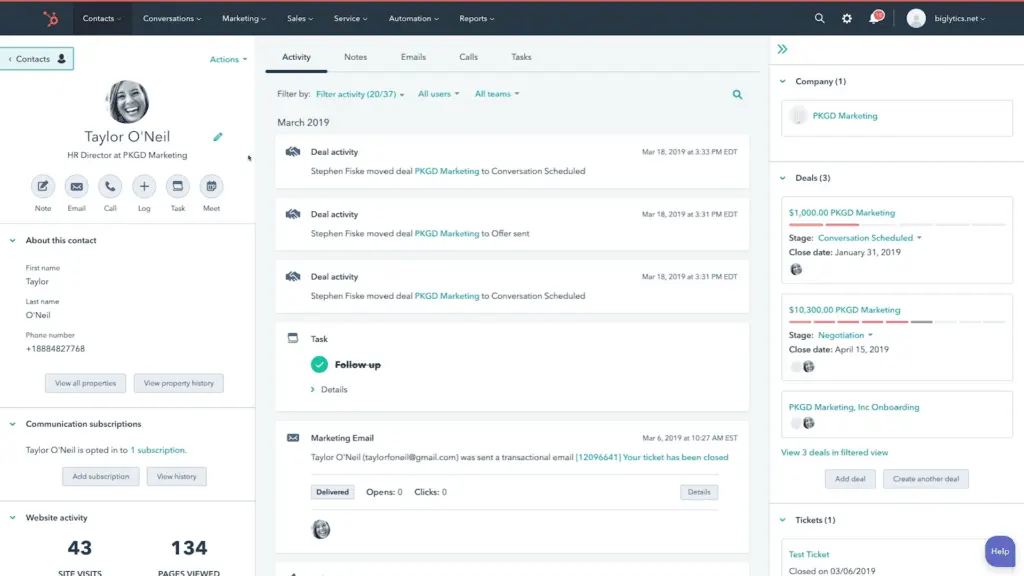1024x576 pixels.
Task: Click $1,000.00 deal stage progress bar
Action: pyautogui.click(x=896, y=225)
